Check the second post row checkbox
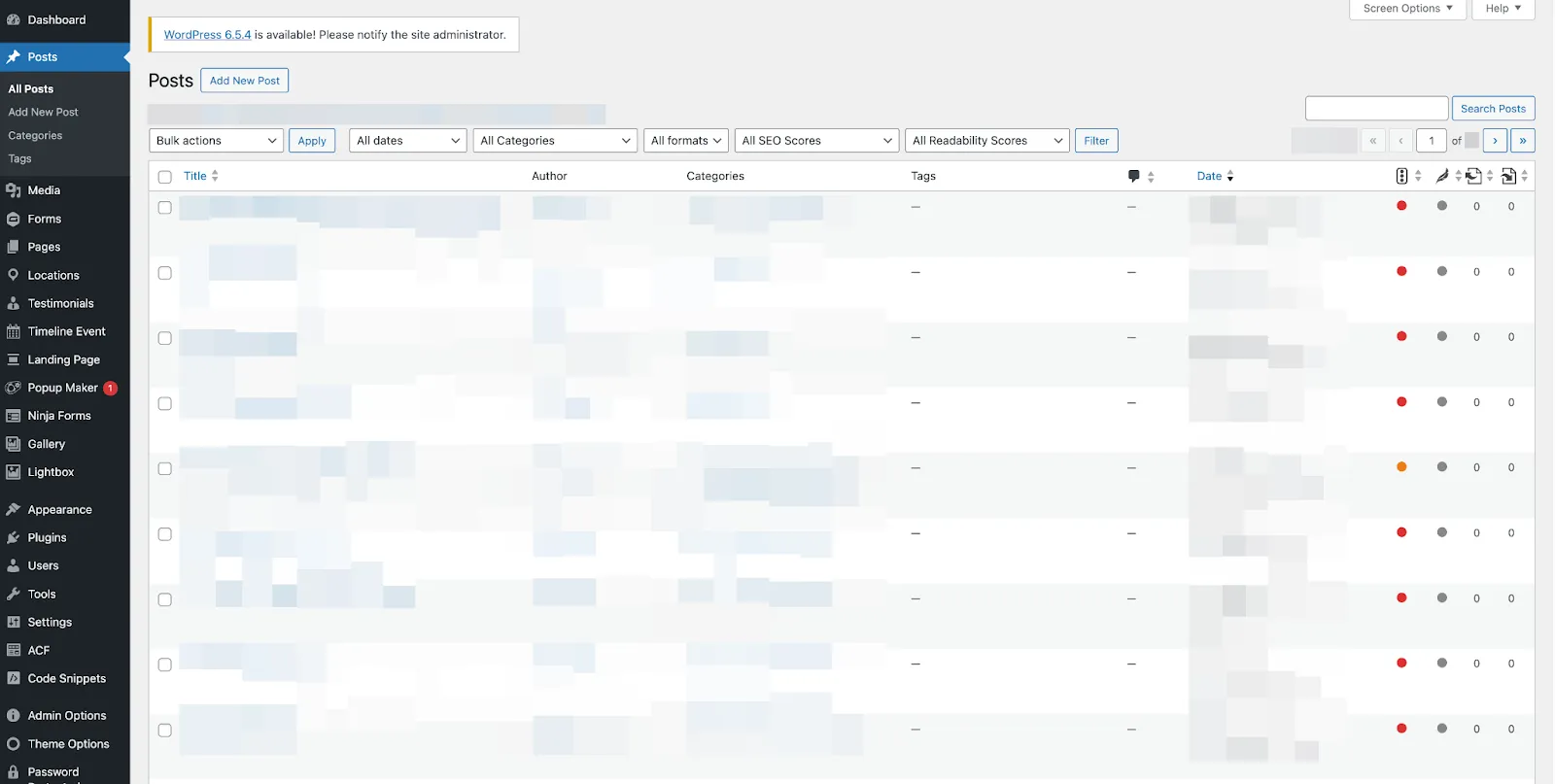The width and height of the screenshot is (1555, 784). (x=165, y=273)
